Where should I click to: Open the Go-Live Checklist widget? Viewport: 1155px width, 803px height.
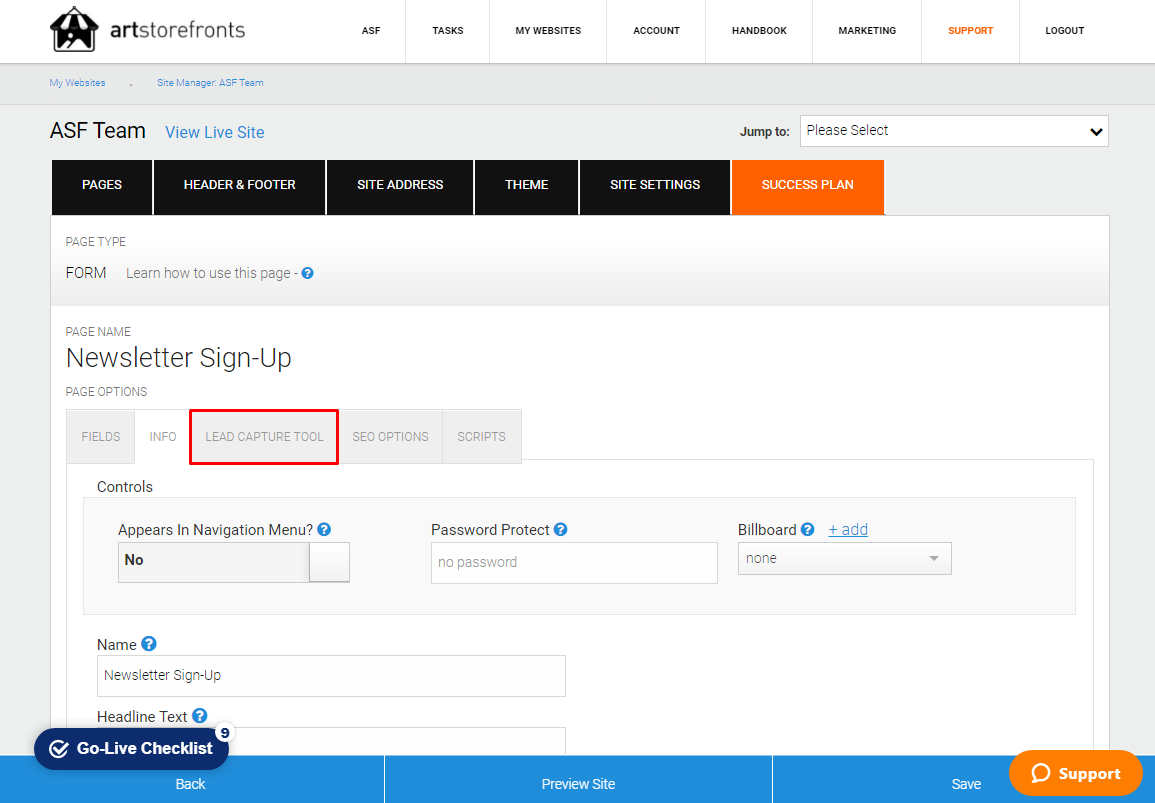(x=131, y=748)
